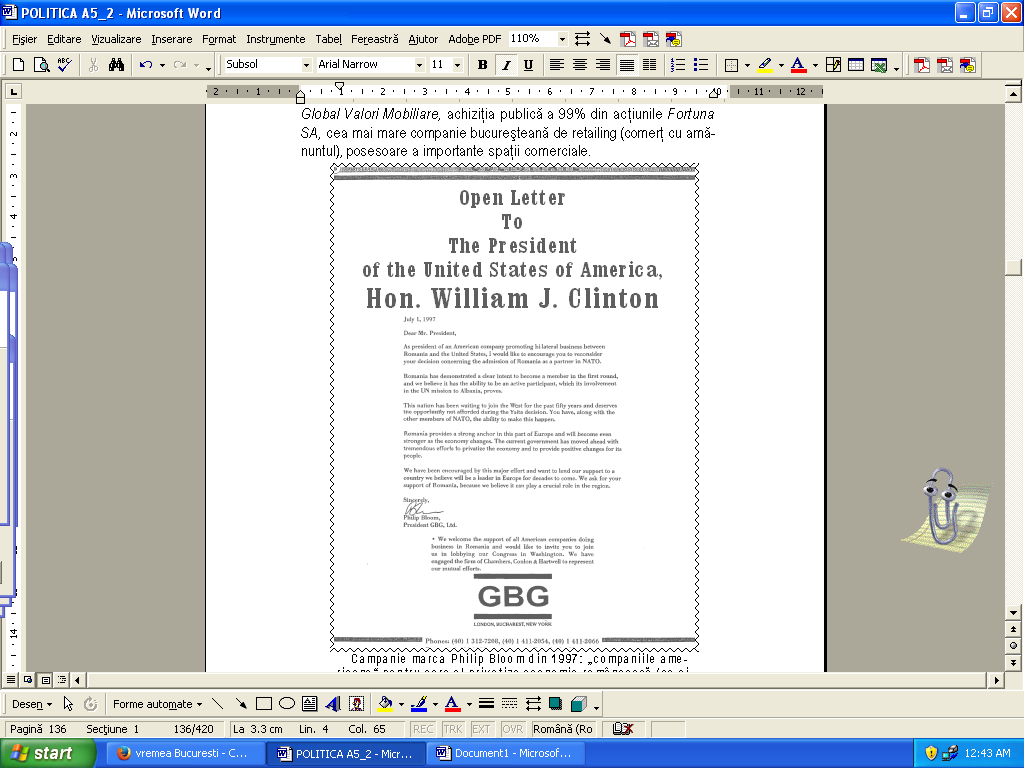
Task: Open the undo history dropdown arrow
Action: [161, 65]
